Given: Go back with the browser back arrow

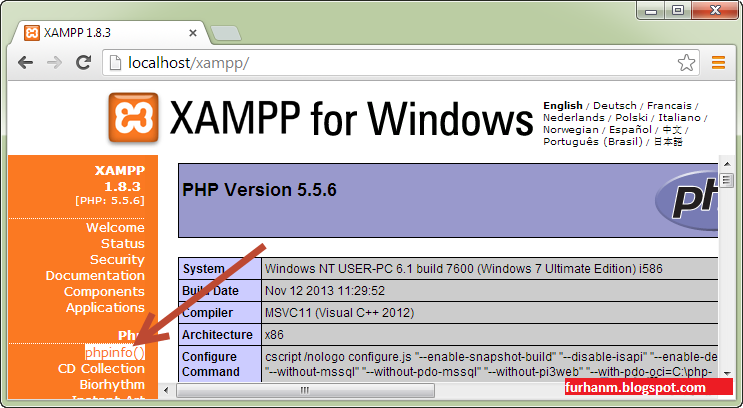Looking at the screenshot, I should (x=26, y=63).
